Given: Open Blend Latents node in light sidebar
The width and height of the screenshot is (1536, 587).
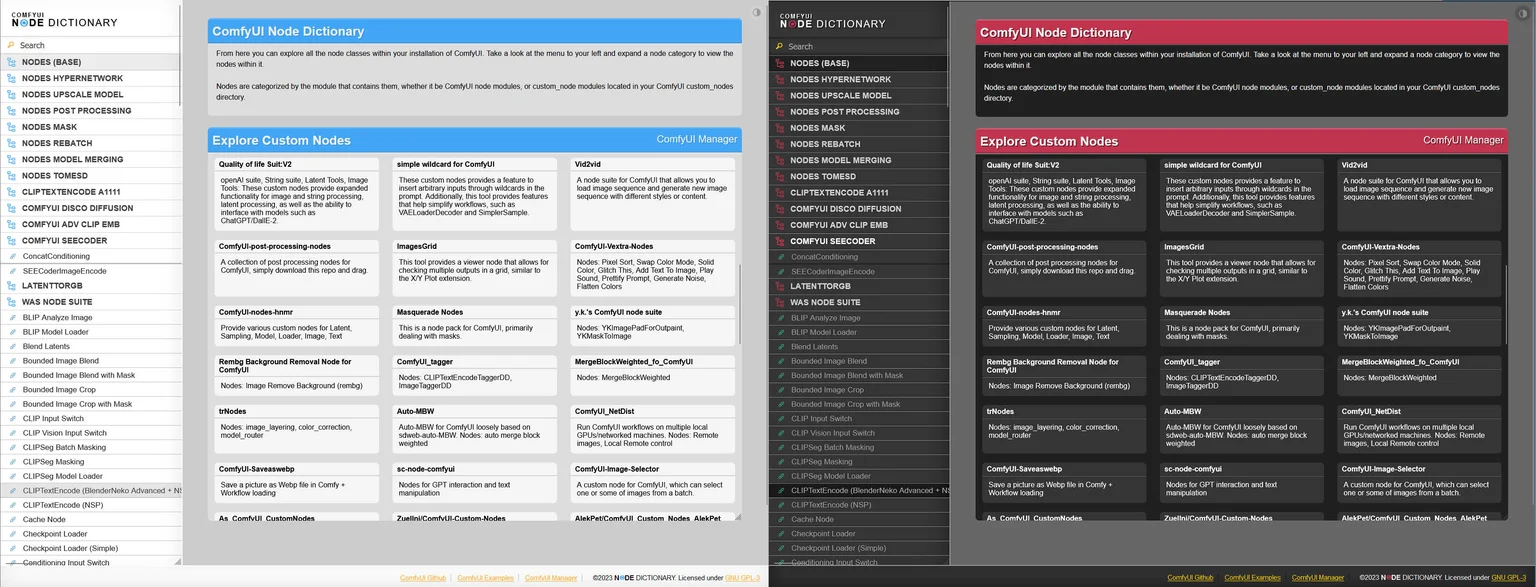Looking at the screenshot, I should pos(91,346).
